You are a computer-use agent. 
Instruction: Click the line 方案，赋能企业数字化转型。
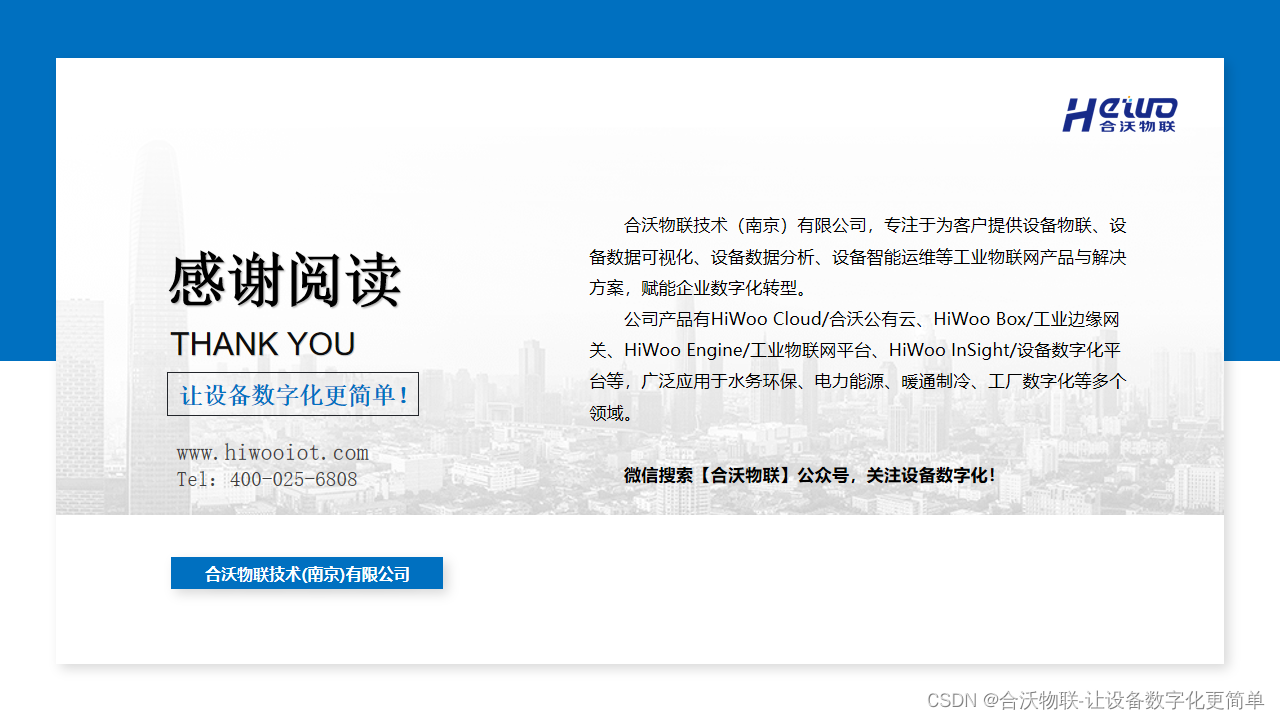[699, 288]
